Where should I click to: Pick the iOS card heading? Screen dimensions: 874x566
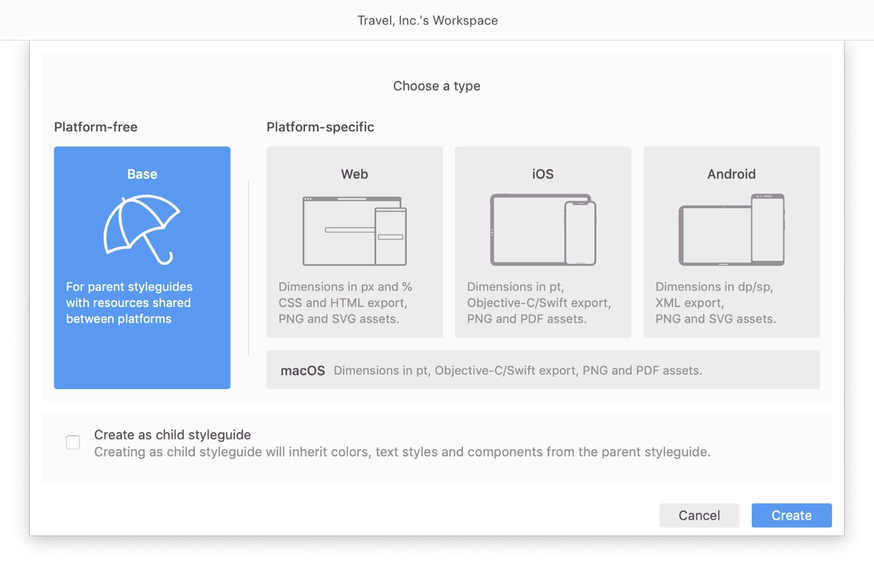543,174
